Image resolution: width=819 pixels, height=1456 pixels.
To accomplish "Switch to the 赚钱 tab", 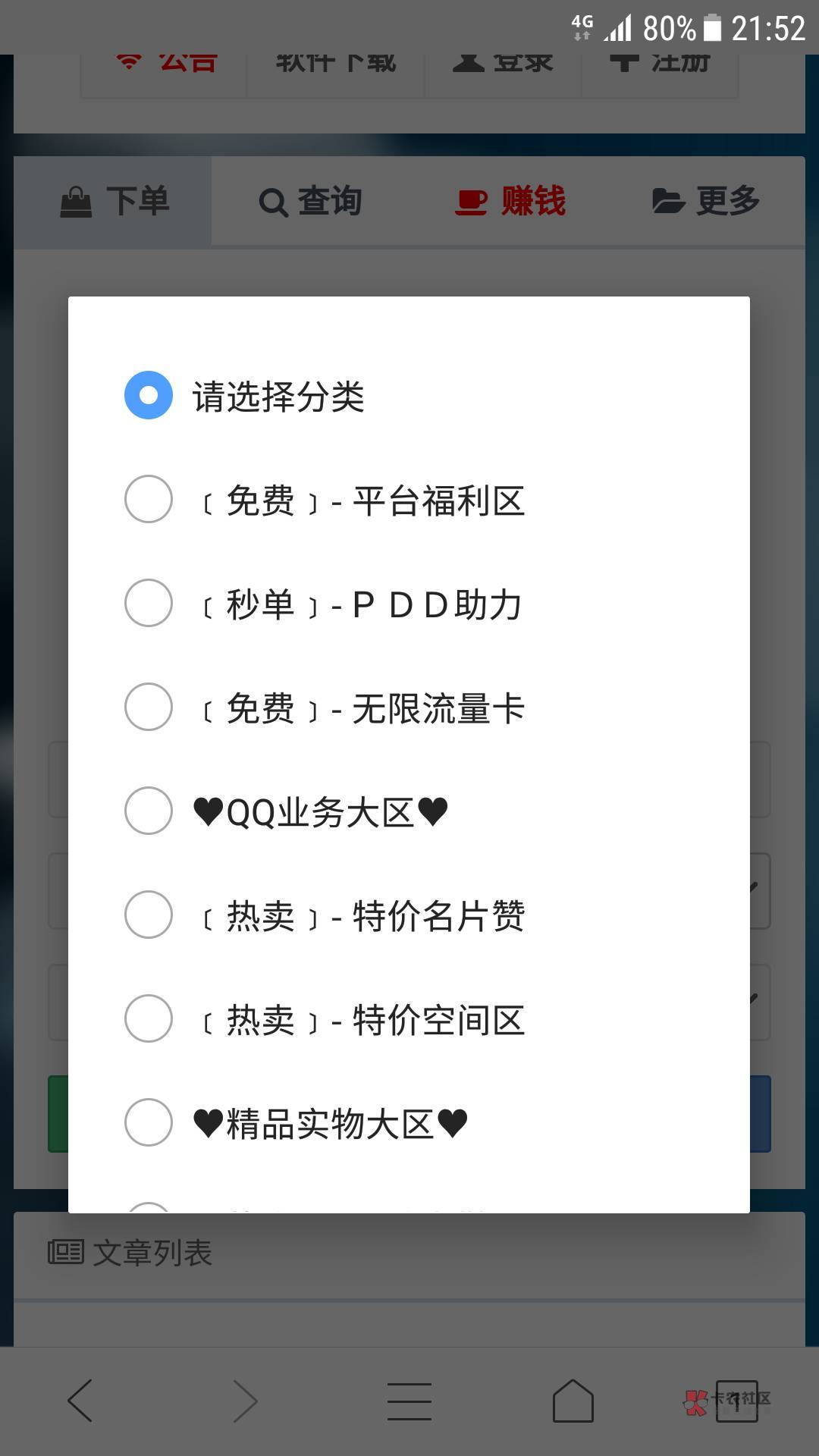I will pyautogui.click(x=511, y=202).
